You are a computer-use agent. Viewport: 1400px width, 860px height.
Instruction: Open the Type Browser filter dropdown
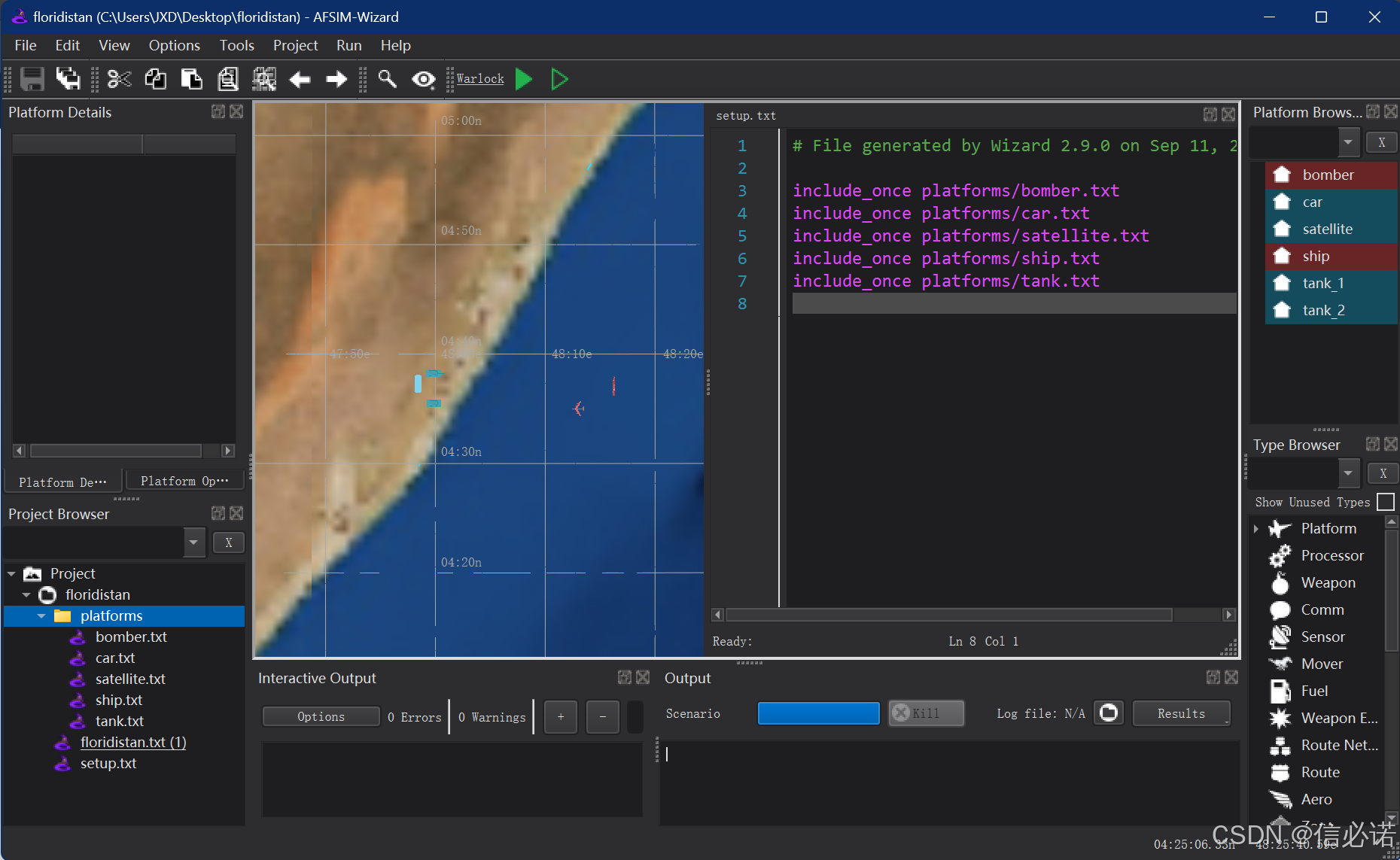coord(1348,473)
